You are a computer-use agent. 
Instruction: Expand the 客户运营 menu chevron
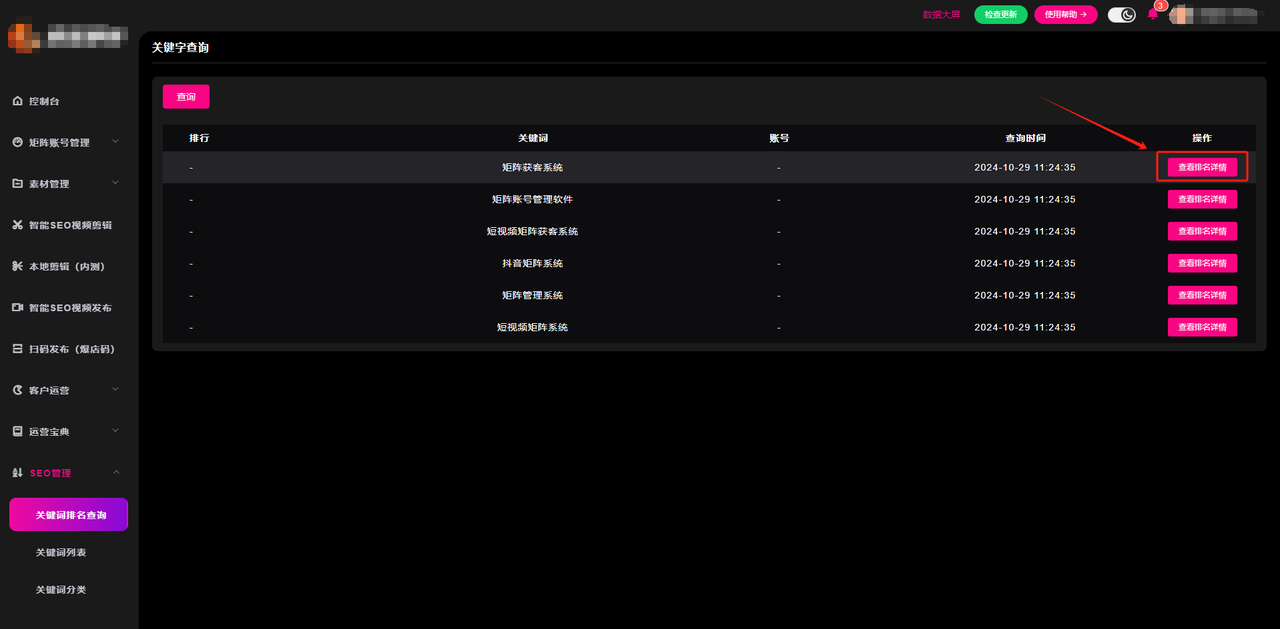point(115,389)
